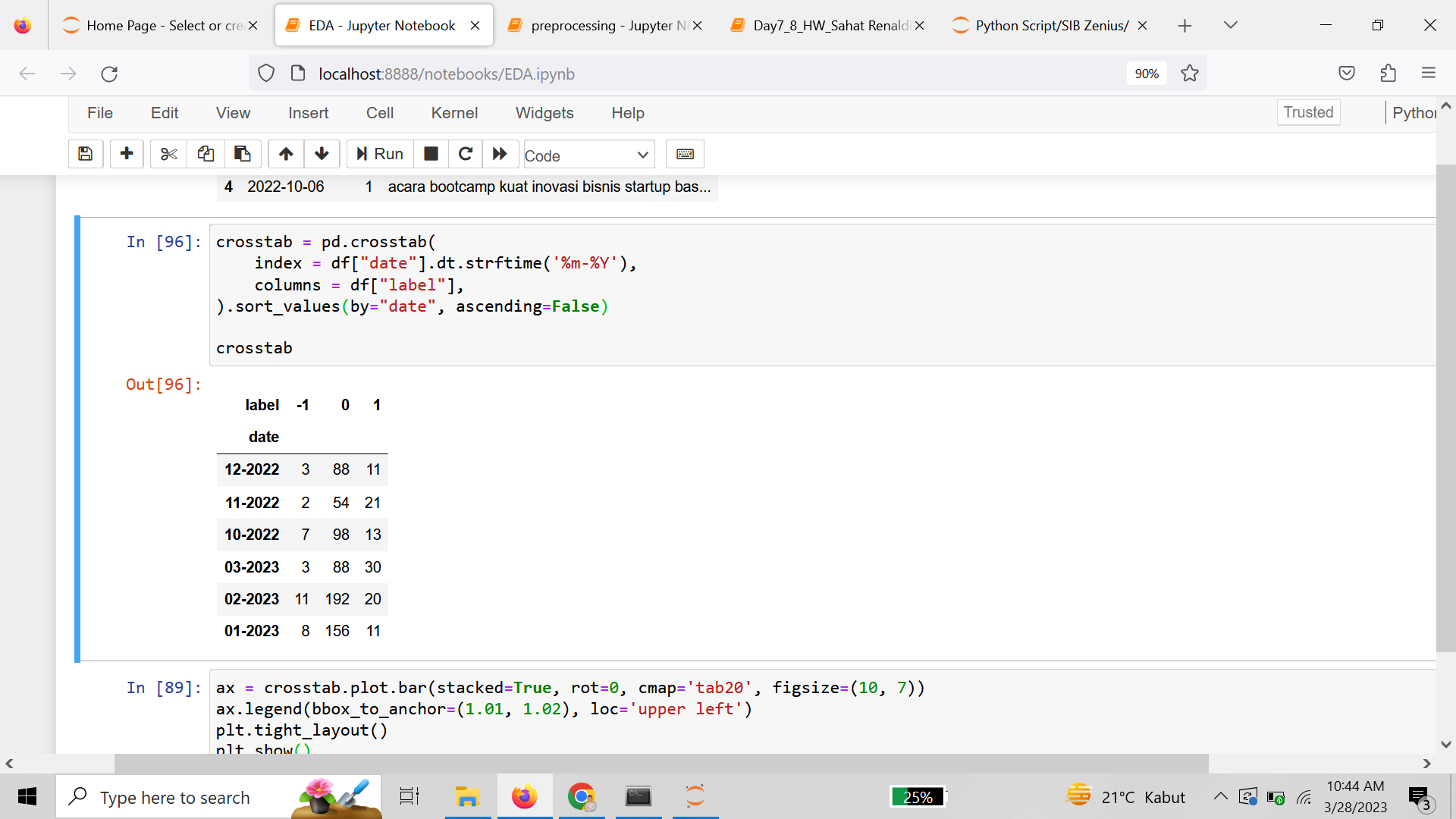The image size is (1456, 819).
Task: Move the selected cell up
Action: (286, 154)
